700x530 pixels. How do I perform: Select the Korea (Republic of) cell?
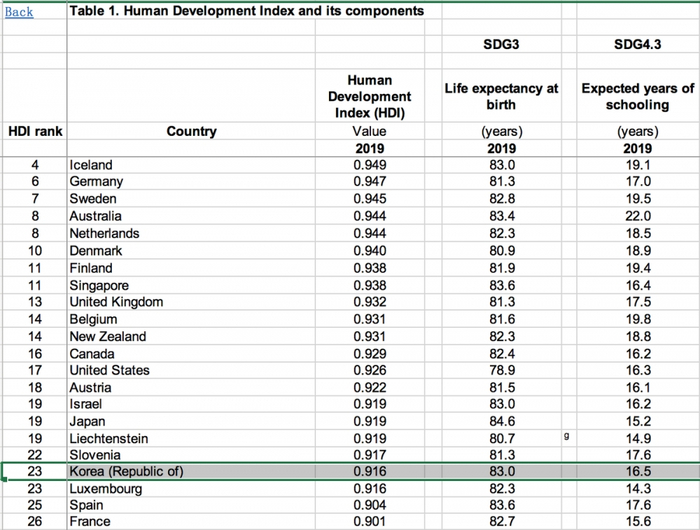click(126, 471)
